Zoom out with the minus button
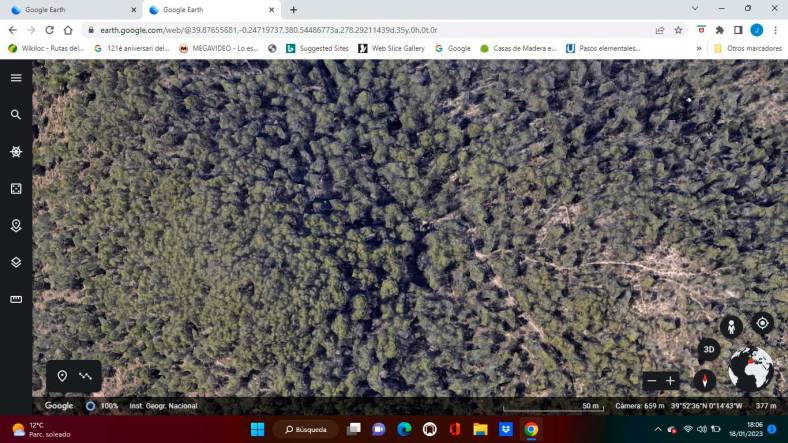The width and height of the screenshot is (788, 443). coord(652,381)
